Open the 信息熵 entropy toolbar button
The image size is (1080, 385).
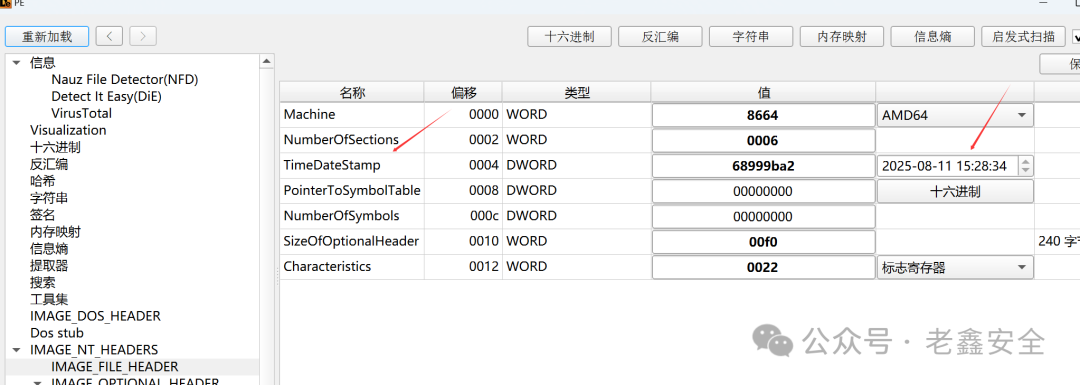933,37
